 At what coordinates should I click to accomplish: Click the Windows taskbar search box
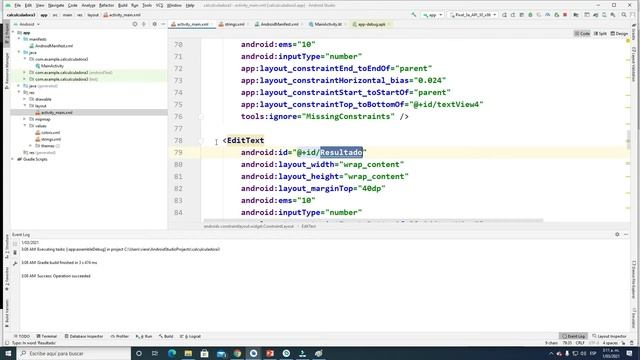[x=73, y=353]
